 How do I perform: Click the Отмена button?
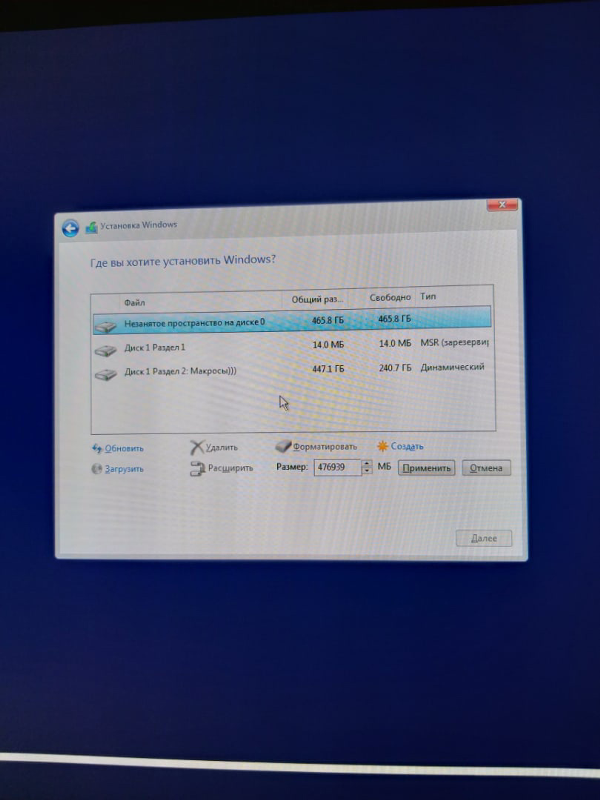click(x=486, y=468)
